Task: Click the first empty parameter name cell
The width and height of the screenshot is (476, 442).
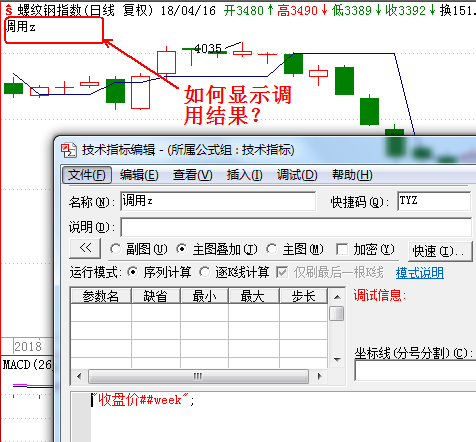Action: point(101,313)
